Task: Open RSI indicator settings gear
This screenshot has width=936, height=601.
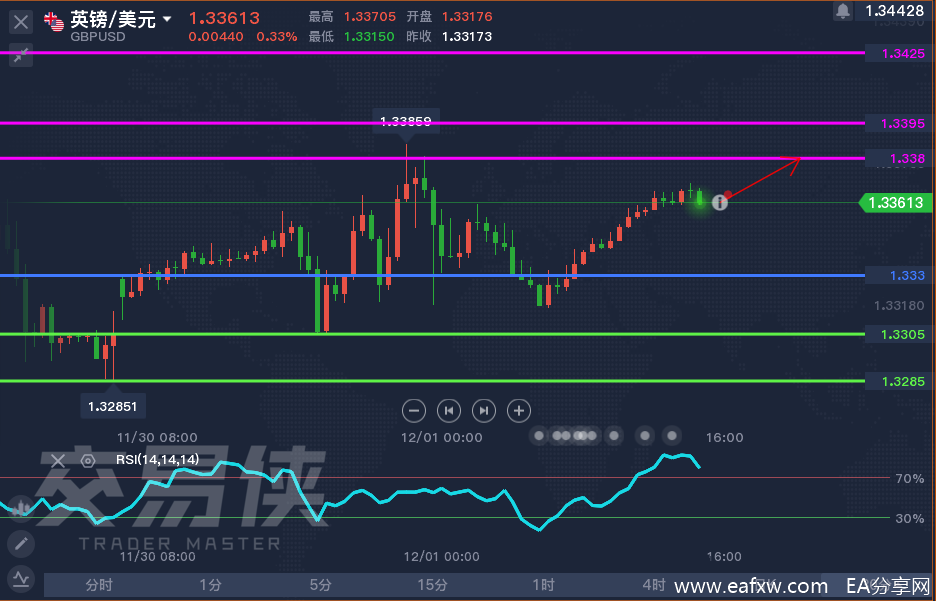Action: point(88,460)
